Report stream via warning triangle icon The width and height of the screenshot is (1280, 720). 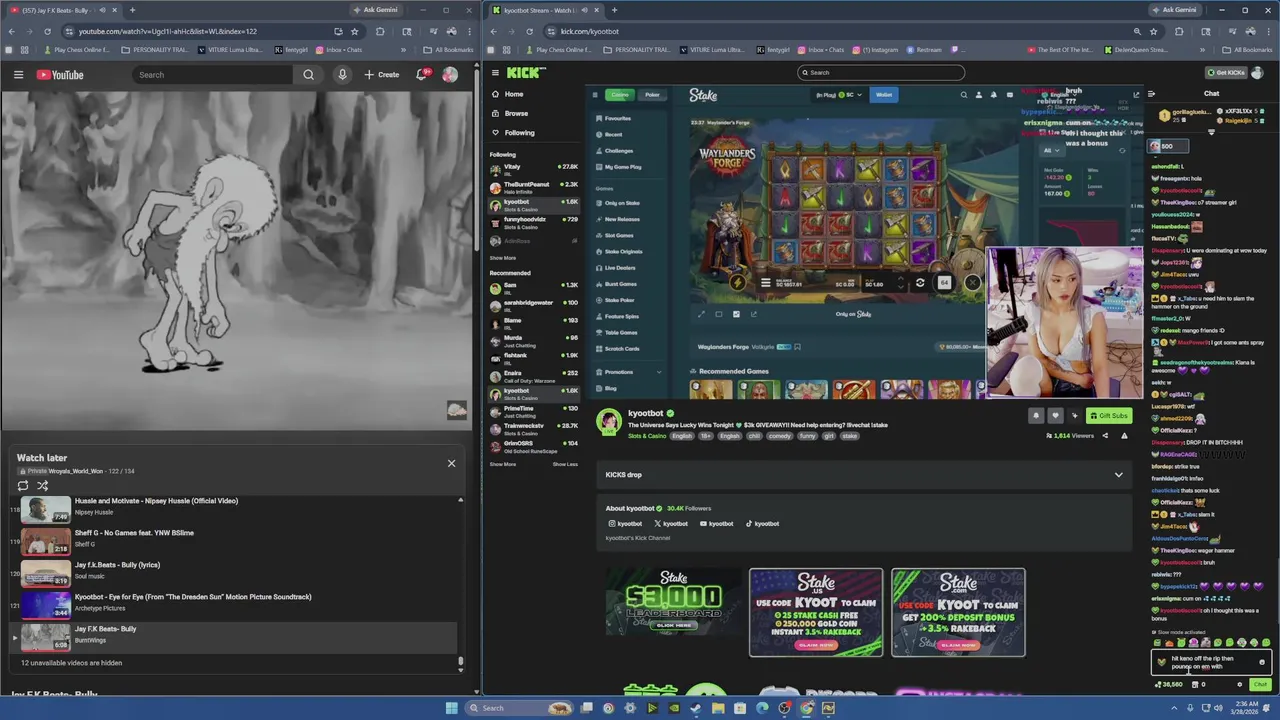(x=1124, y=436)
